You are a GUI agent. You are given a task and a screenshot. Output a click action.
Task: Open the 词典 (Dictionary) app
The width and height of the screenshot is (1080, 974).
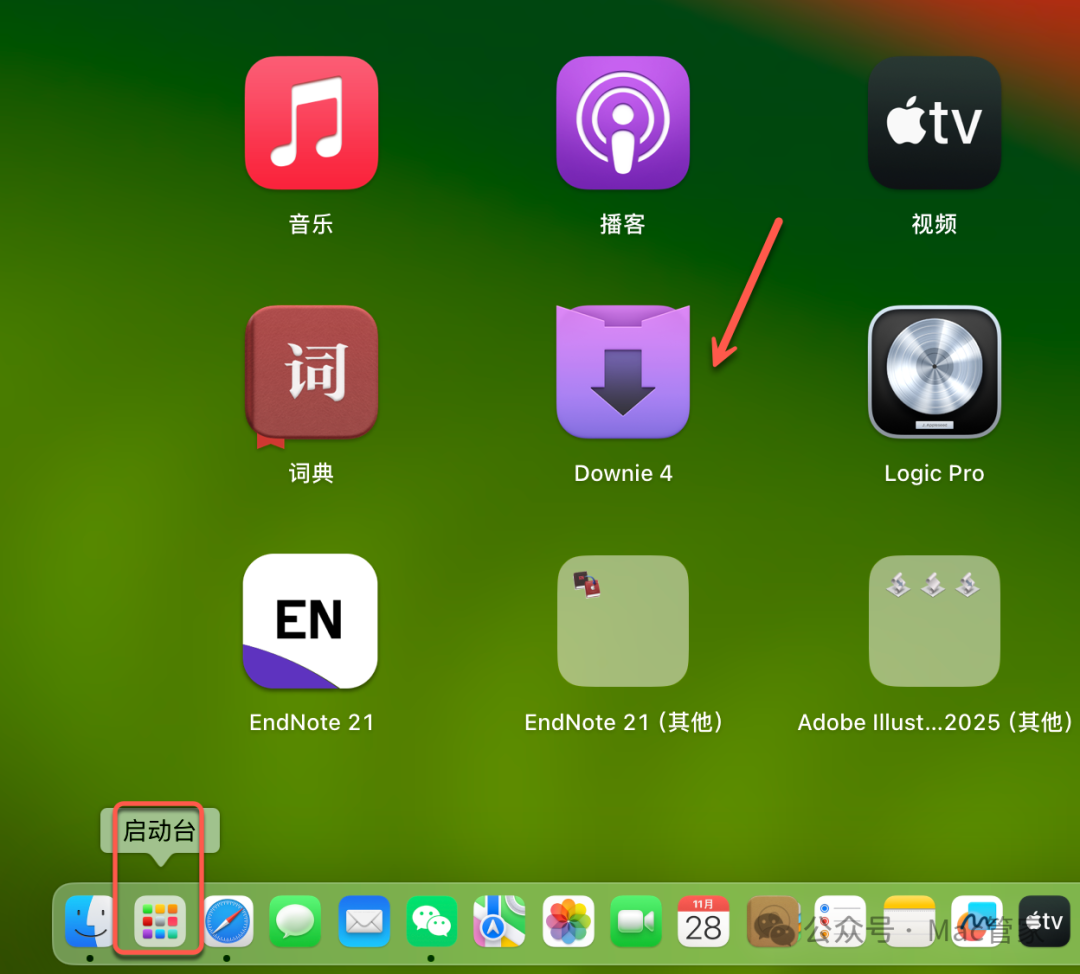(311, 373)
